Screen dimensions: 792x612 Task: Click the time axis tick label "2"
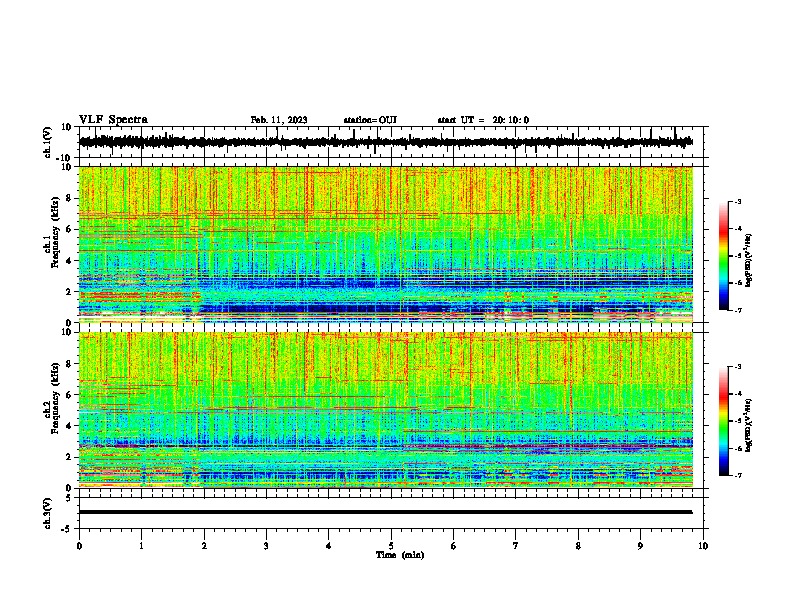click(x=204, y=546)
